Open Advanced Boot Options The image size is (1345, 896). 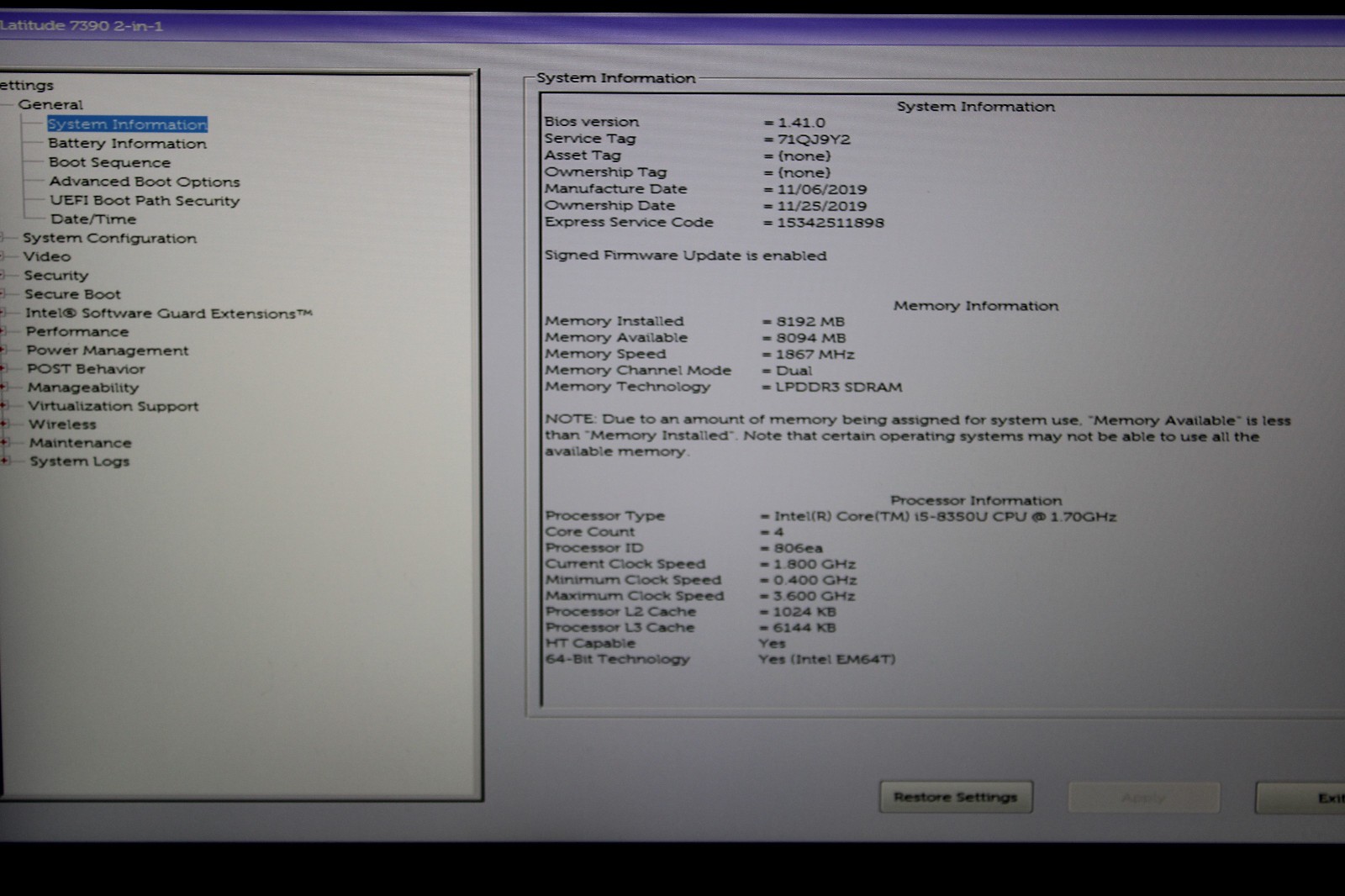pyautogui.click(x=145, y=182)
